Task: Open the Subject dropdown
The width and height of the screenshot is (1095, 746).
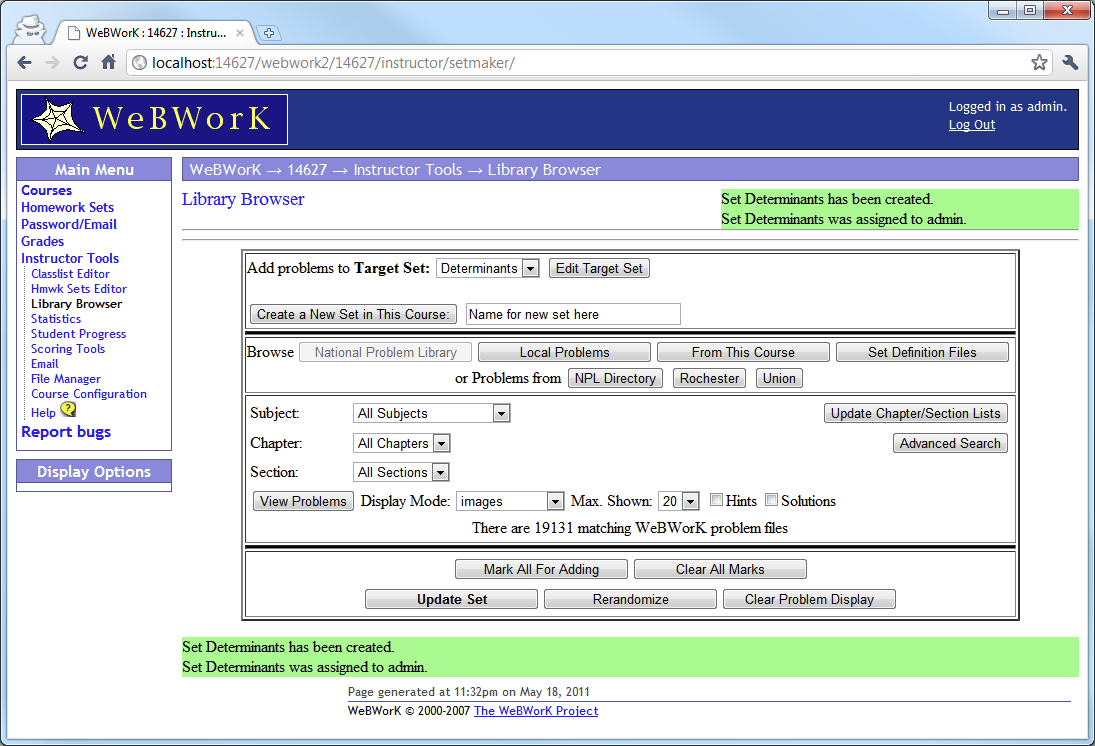Action: coord(432,414)
